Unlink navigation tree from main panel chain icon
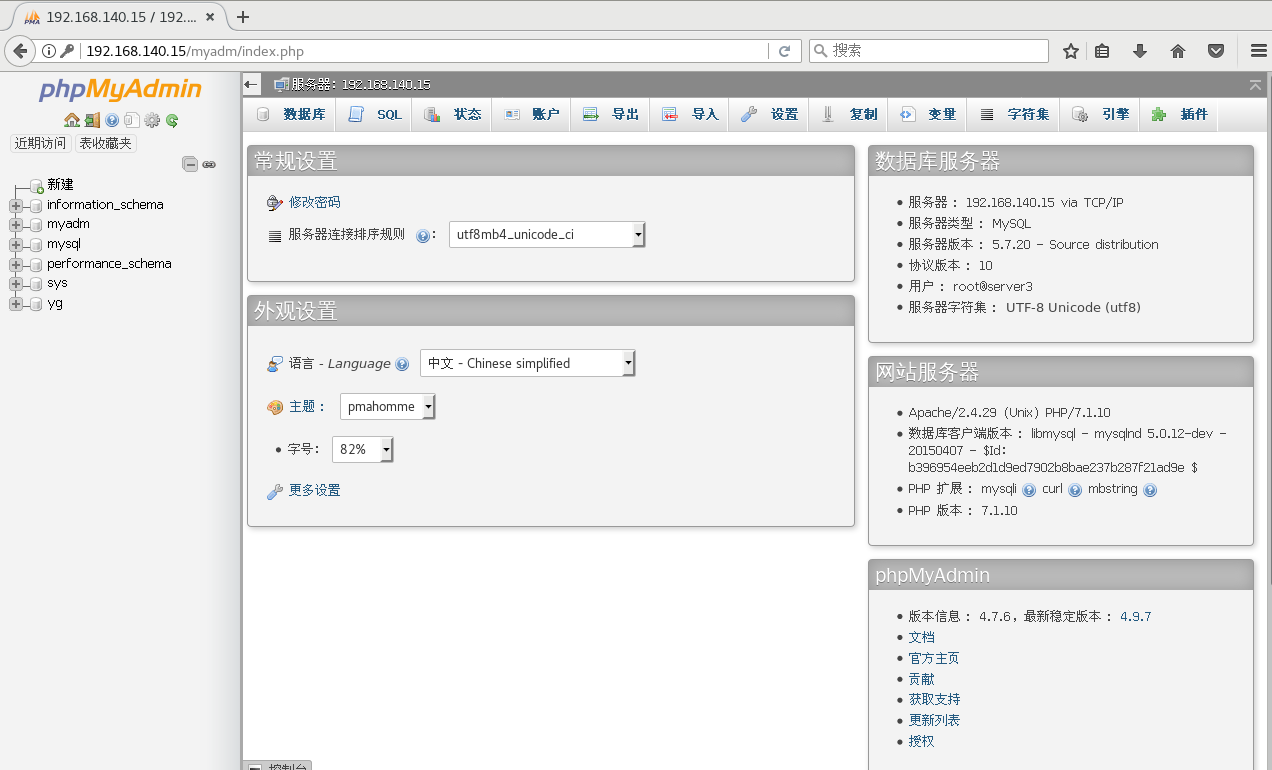 pos(209,164)
